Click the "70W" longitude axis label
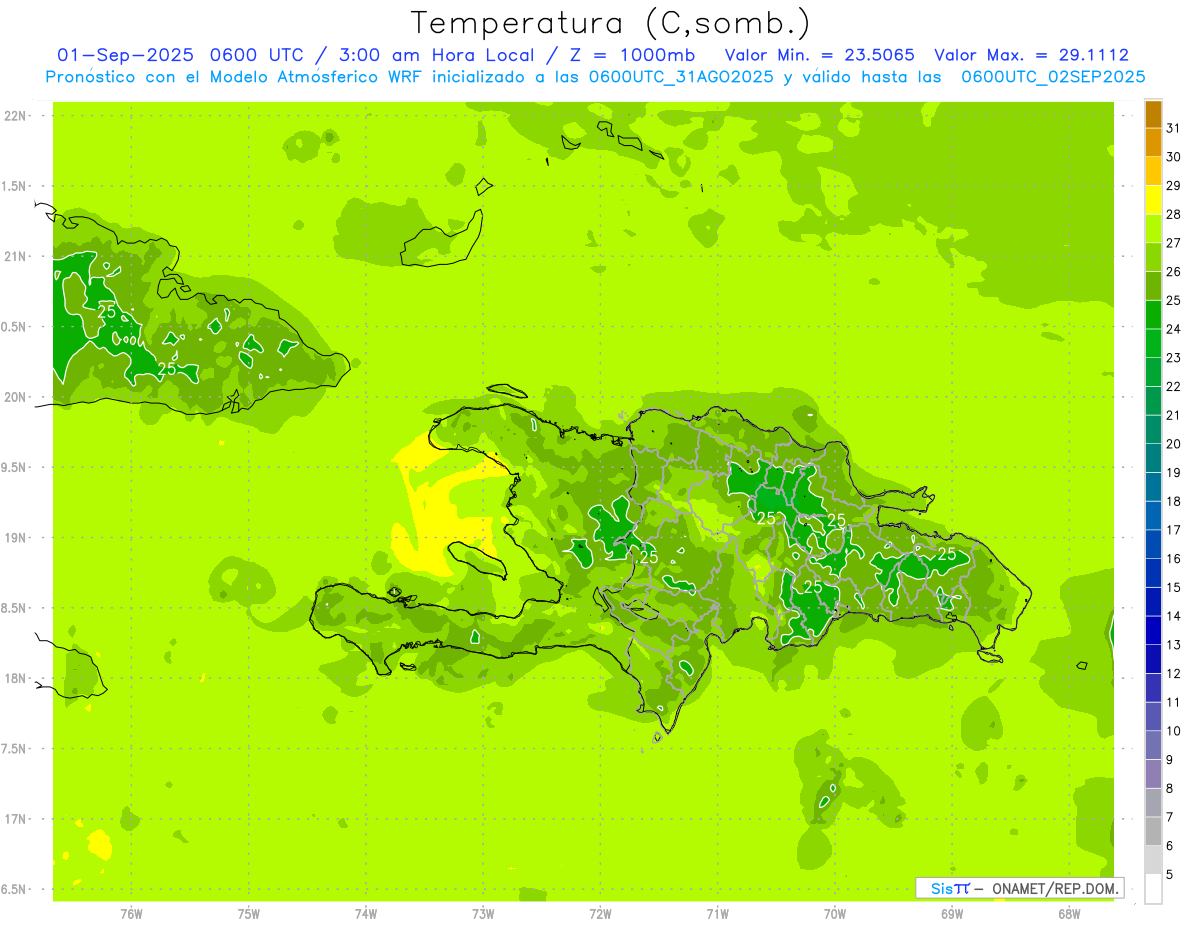1200x927 pixels. 835,914
